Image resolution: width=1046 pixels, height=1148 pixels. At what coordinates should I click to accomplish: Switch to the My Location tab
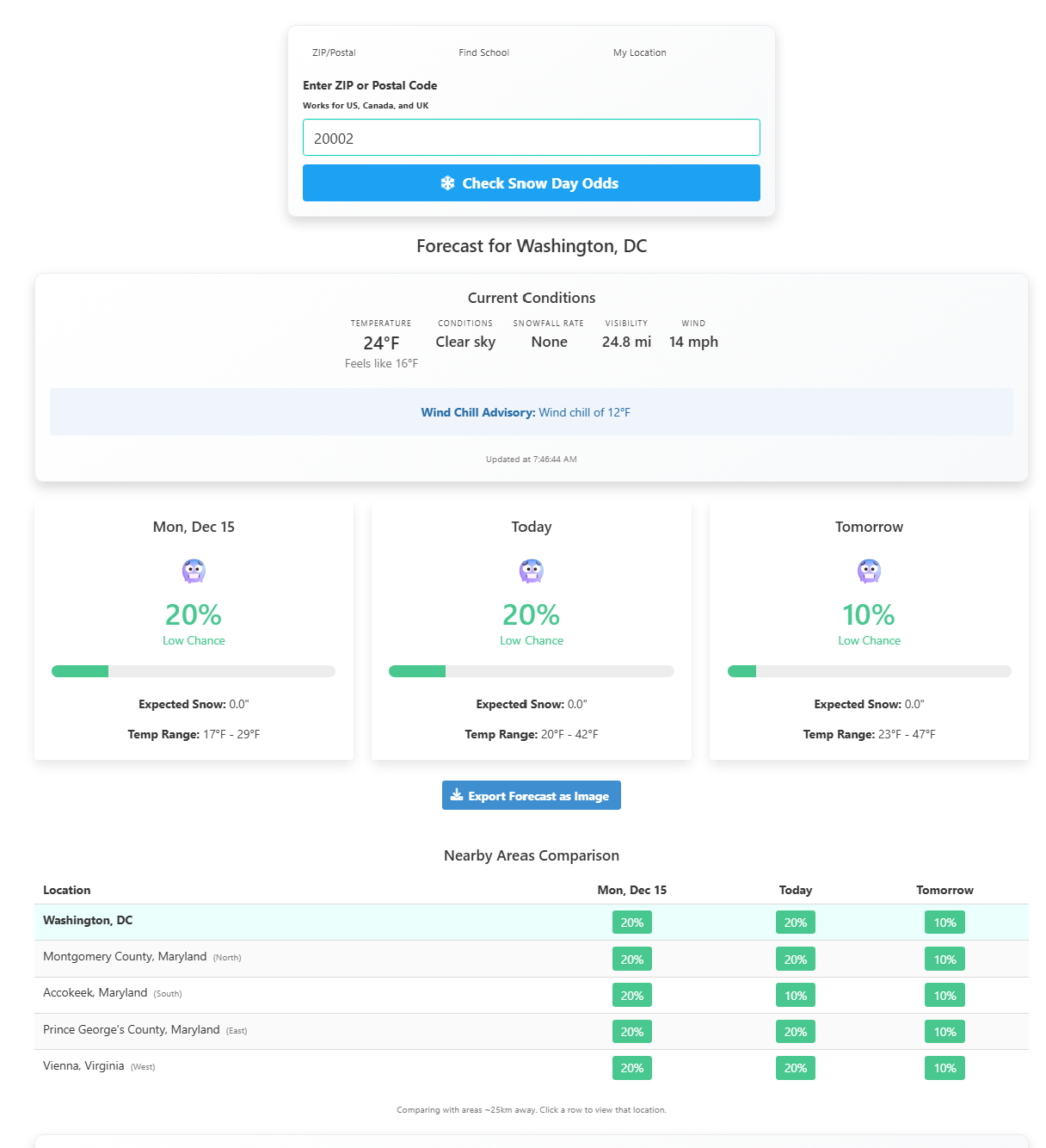[x=639, y=52]
